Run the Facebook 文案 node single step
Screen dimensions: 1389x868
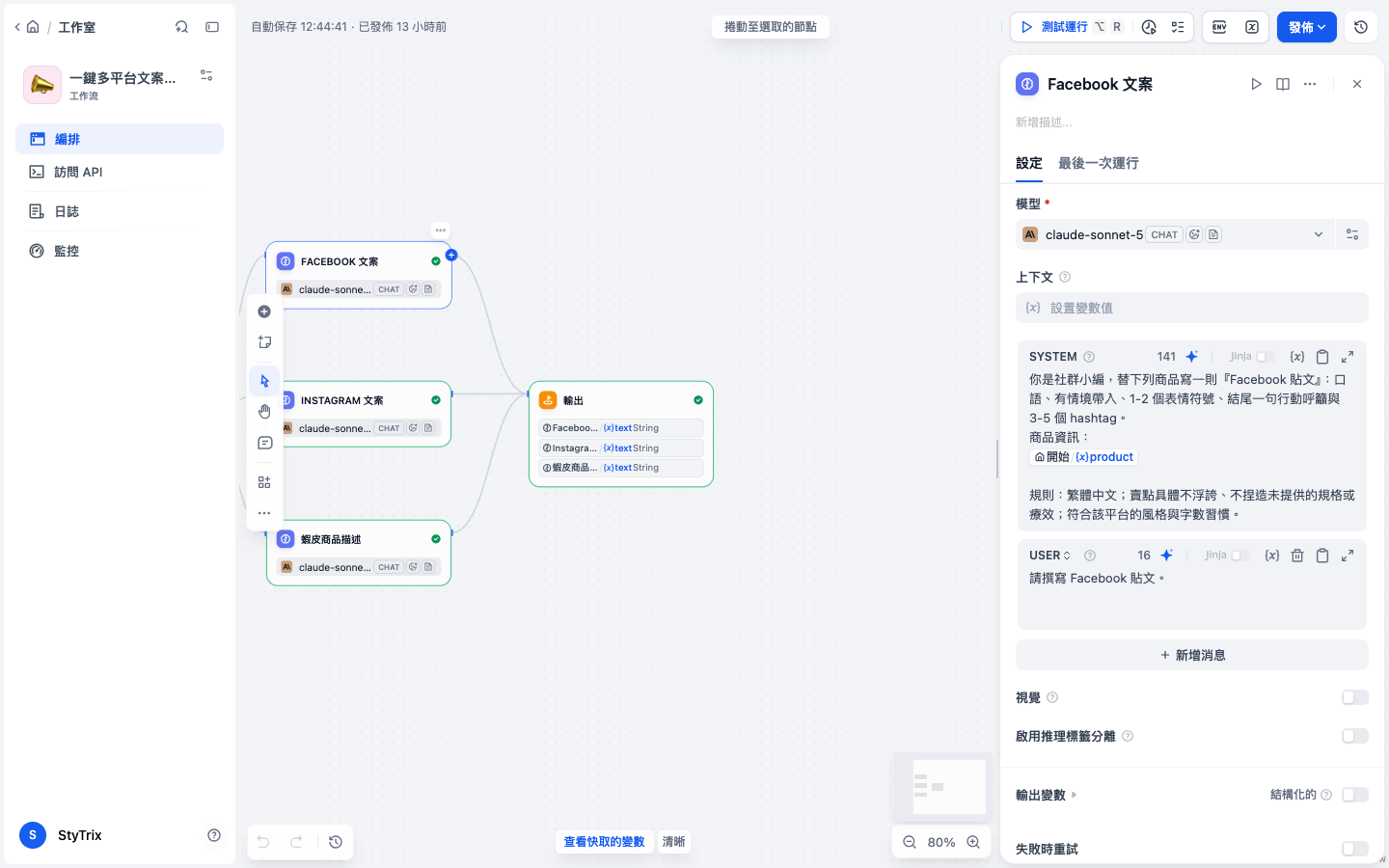[1256, 84]
